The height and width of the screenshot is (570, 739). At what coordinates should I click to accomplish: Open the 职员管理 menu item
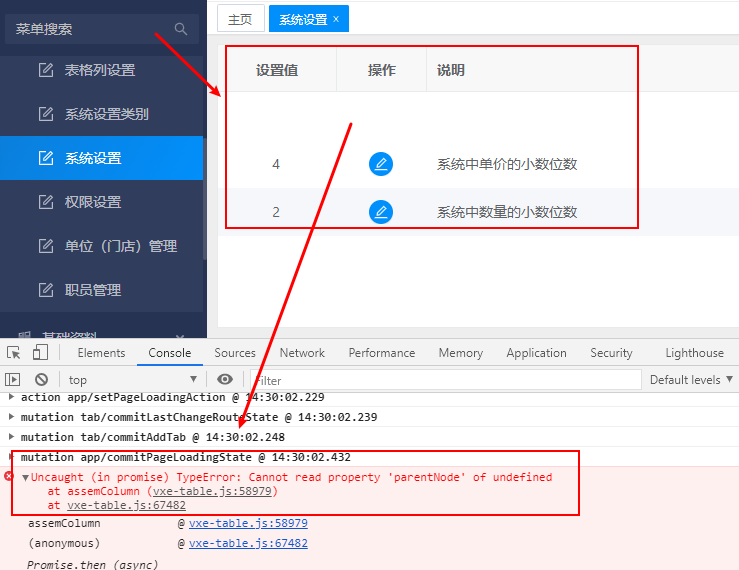click(101, 289)
